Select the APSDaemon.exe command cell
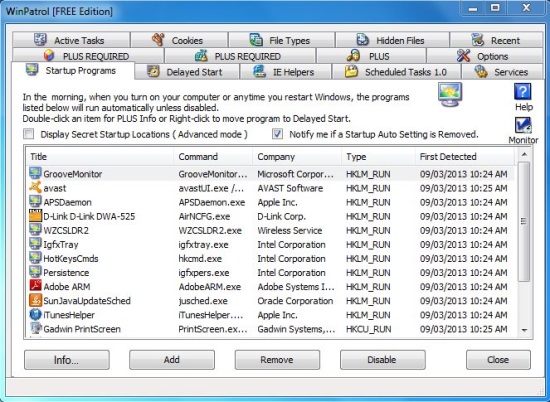This screenshot has width=550, height=402. [212, 202]
